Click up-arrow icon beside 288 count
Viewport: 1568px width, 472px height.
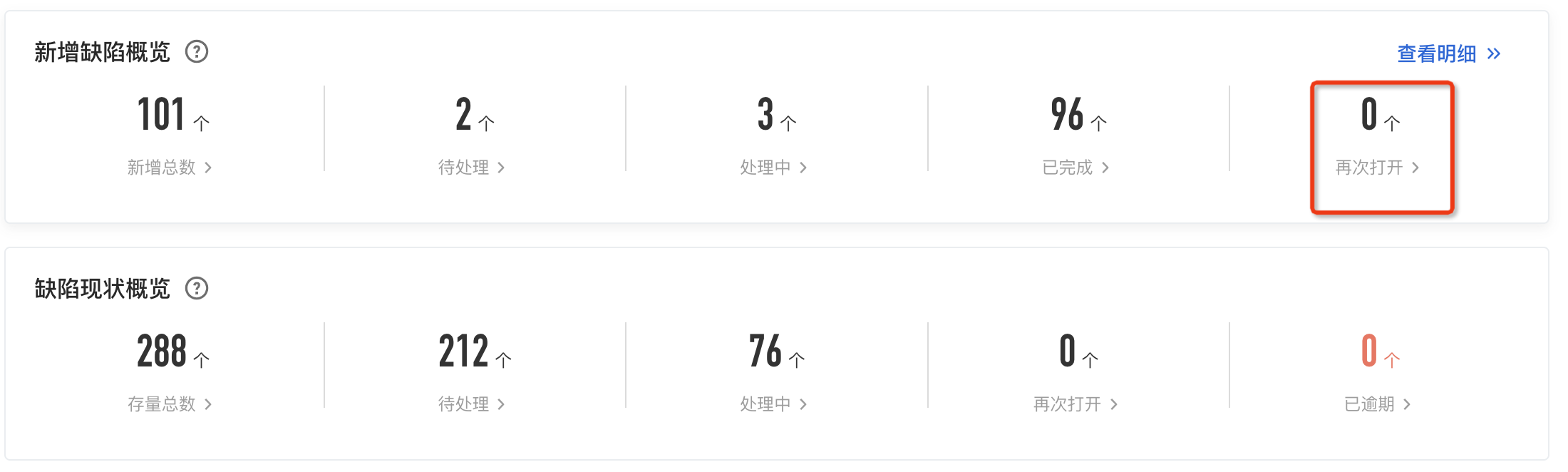202,360
